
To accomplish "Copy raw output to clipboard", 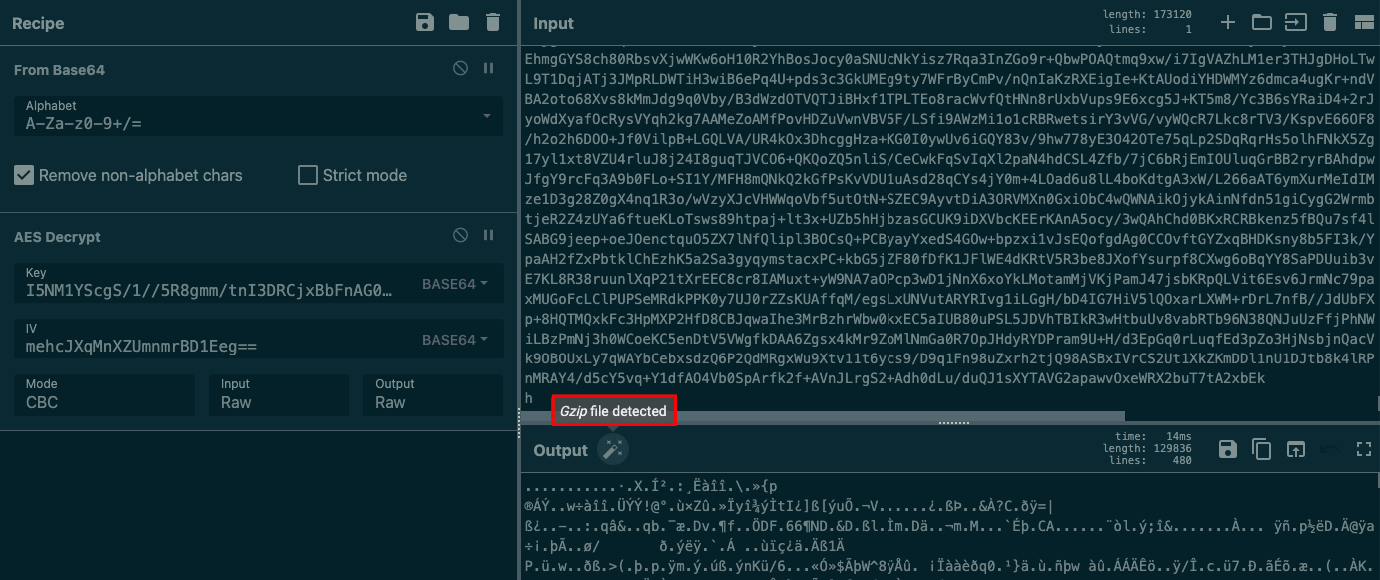I will point(1262,450).
